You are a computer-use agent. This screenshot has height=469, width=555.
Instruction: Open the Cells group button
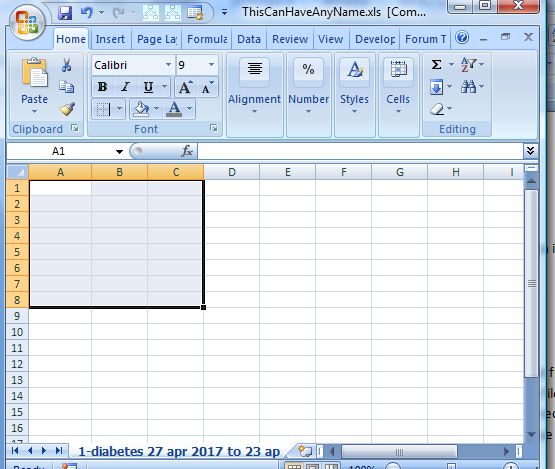(398, 95)
